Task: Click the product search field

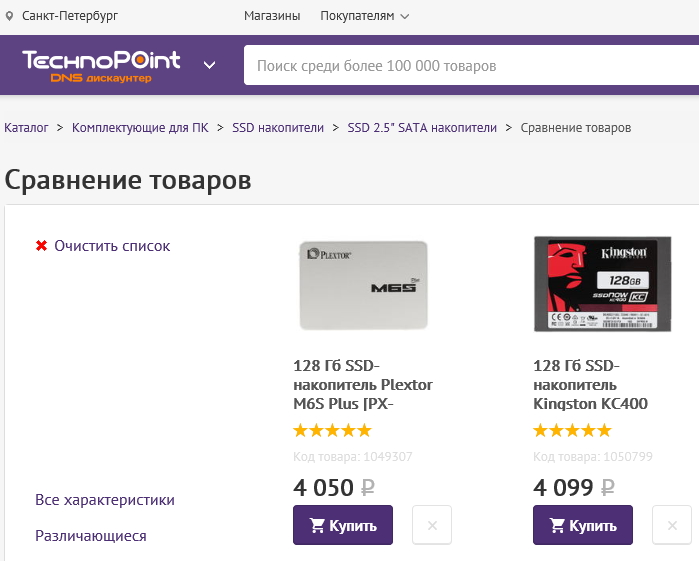Action: (x=470, y=66)
